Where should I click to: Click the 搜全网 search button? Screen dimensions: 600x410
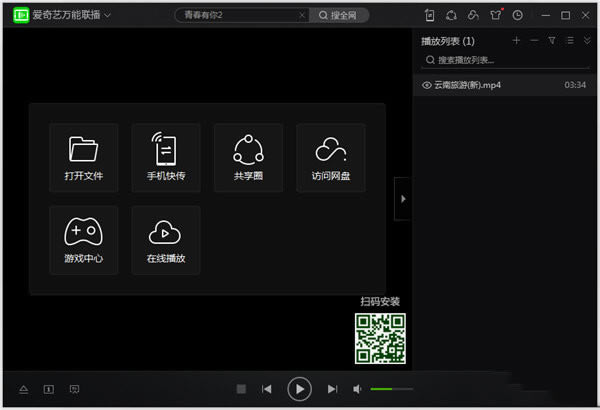tap(339, 15)
